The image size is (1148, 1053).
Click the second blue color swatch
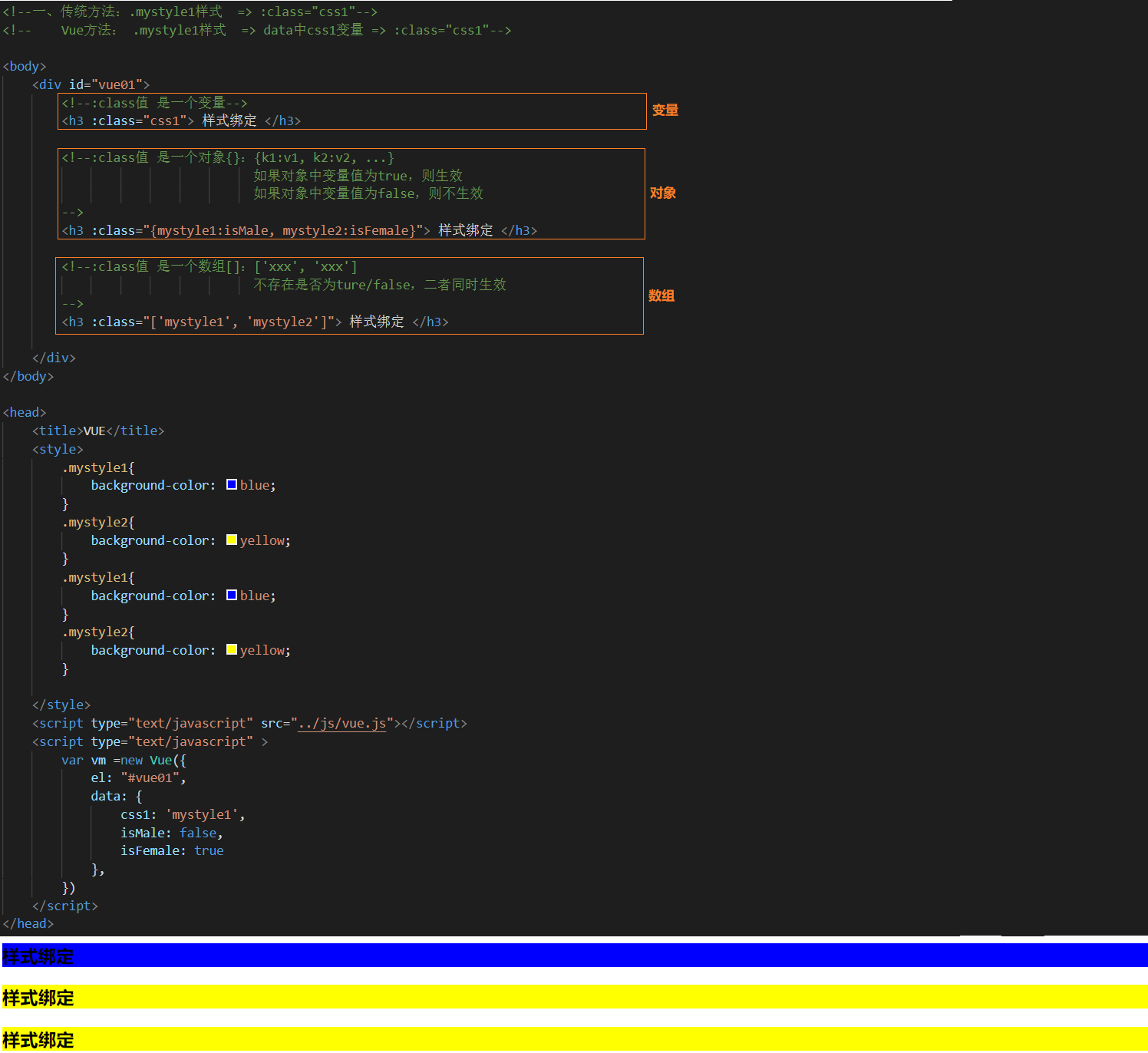(x=232, y=596)
